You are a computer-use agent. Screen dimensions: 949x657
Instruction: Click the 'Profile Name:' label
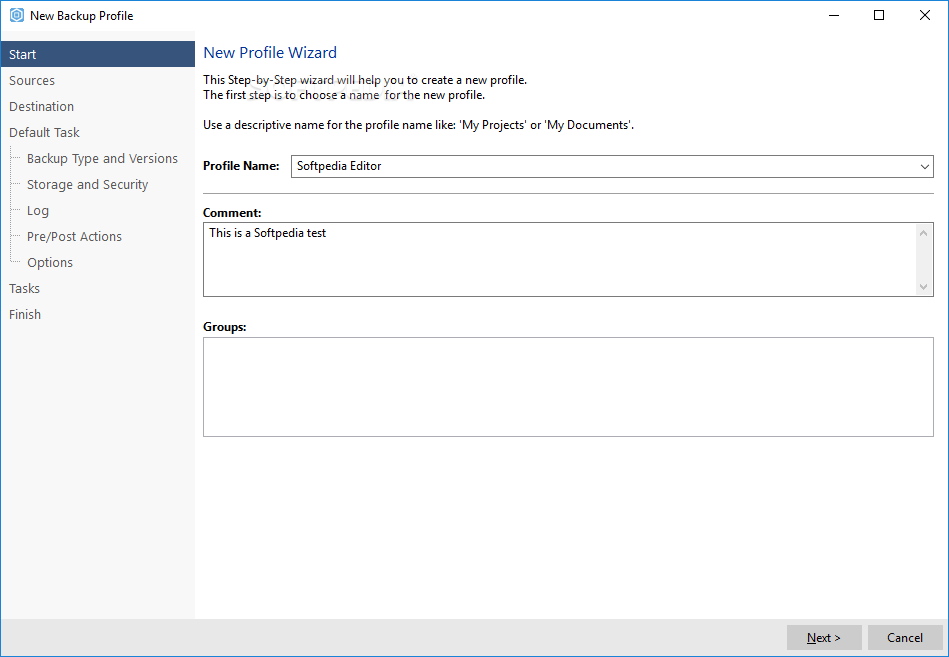pos(241,166)
